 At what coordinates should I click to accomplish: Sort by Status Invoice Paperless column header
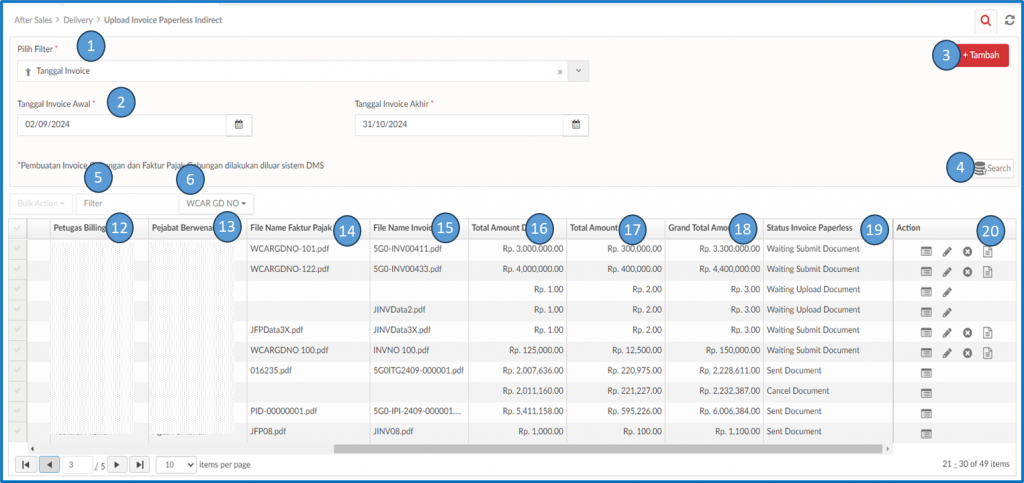(x=809, y=228)
